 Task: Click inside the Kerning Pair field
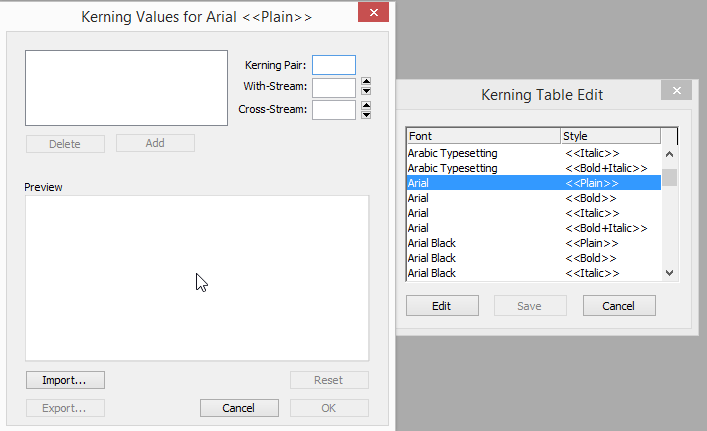point(334,65)
